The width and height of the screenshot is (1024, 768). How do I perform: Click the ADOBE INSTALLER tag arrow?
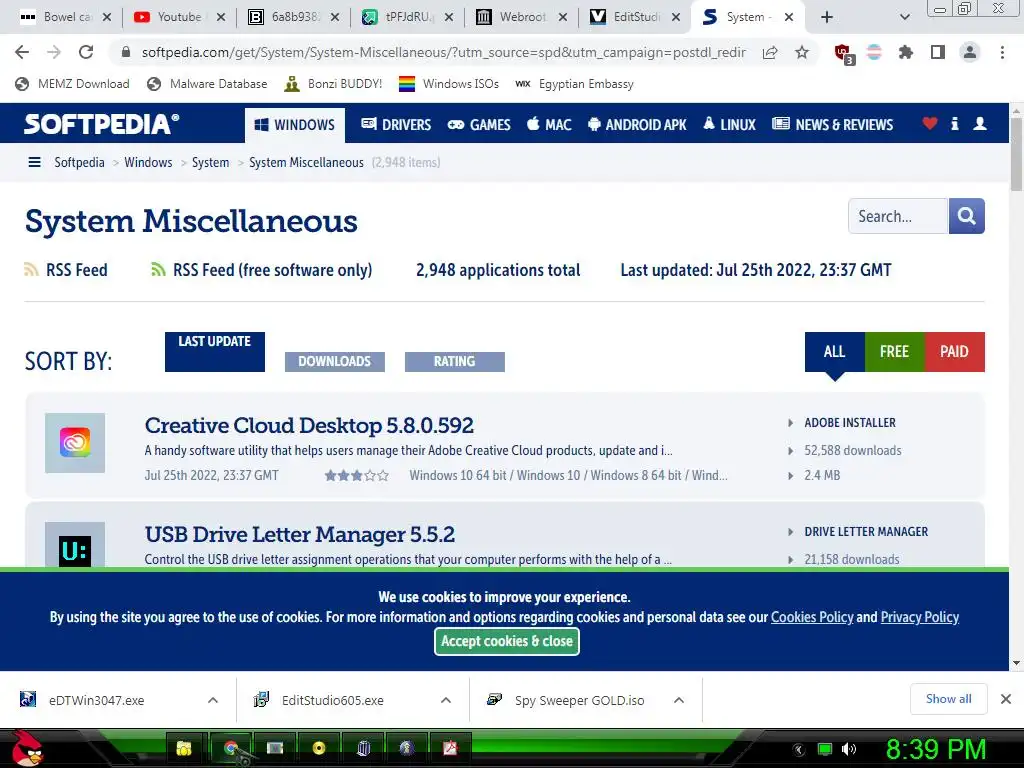click(790, 423)
